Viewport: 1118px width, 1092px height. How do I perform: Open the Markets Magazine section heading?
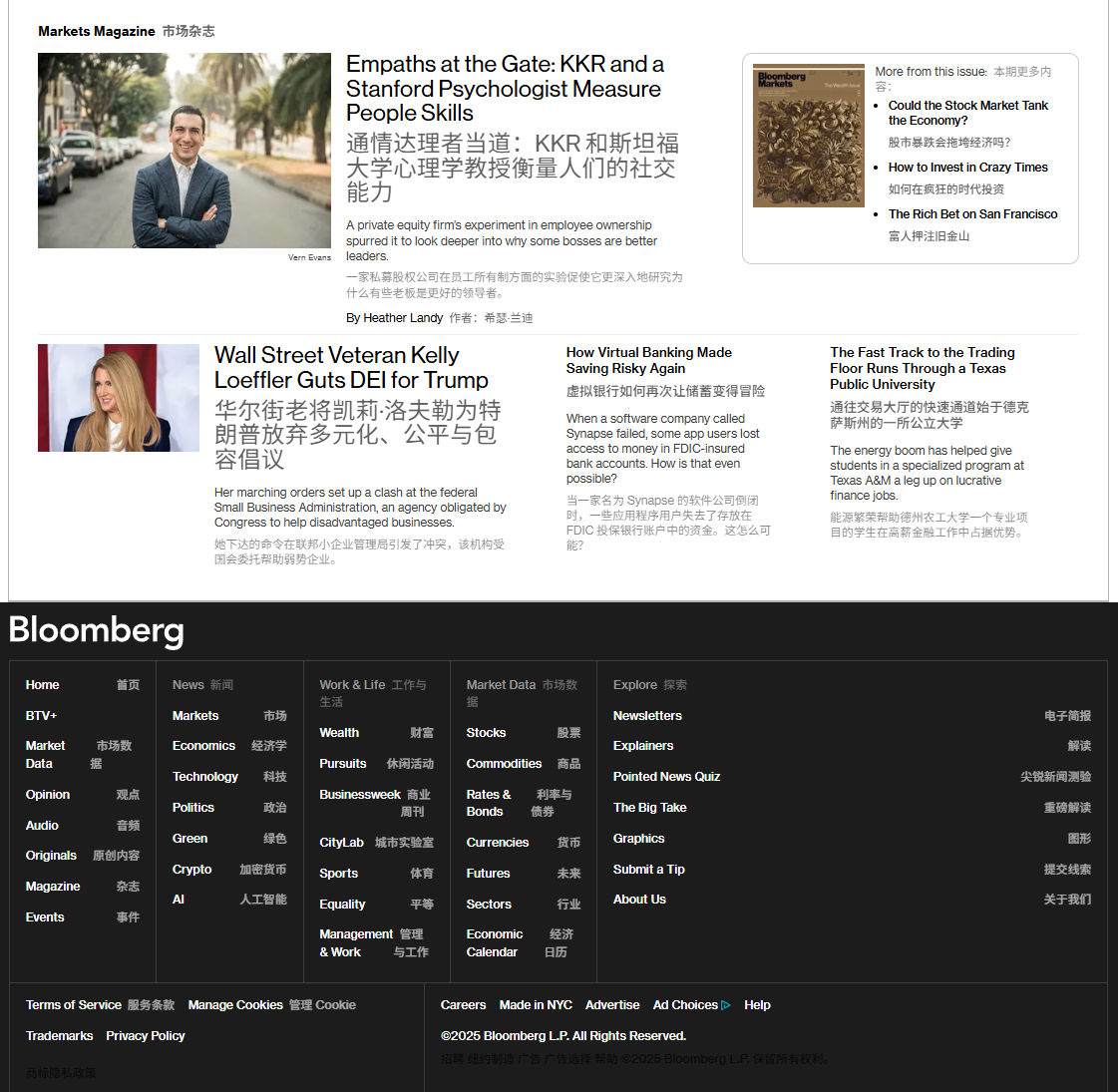tap(97, 31)
